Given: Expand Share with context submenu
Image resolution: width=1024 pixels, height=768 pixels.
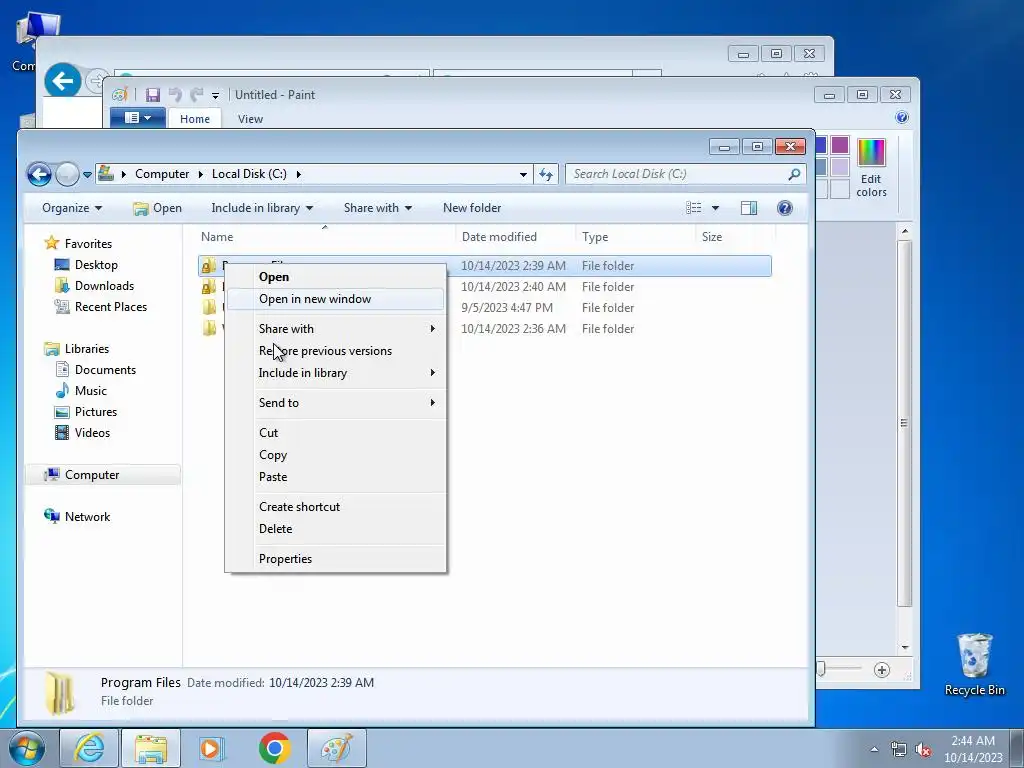Looking at the screenshot, I should (336, 329).
